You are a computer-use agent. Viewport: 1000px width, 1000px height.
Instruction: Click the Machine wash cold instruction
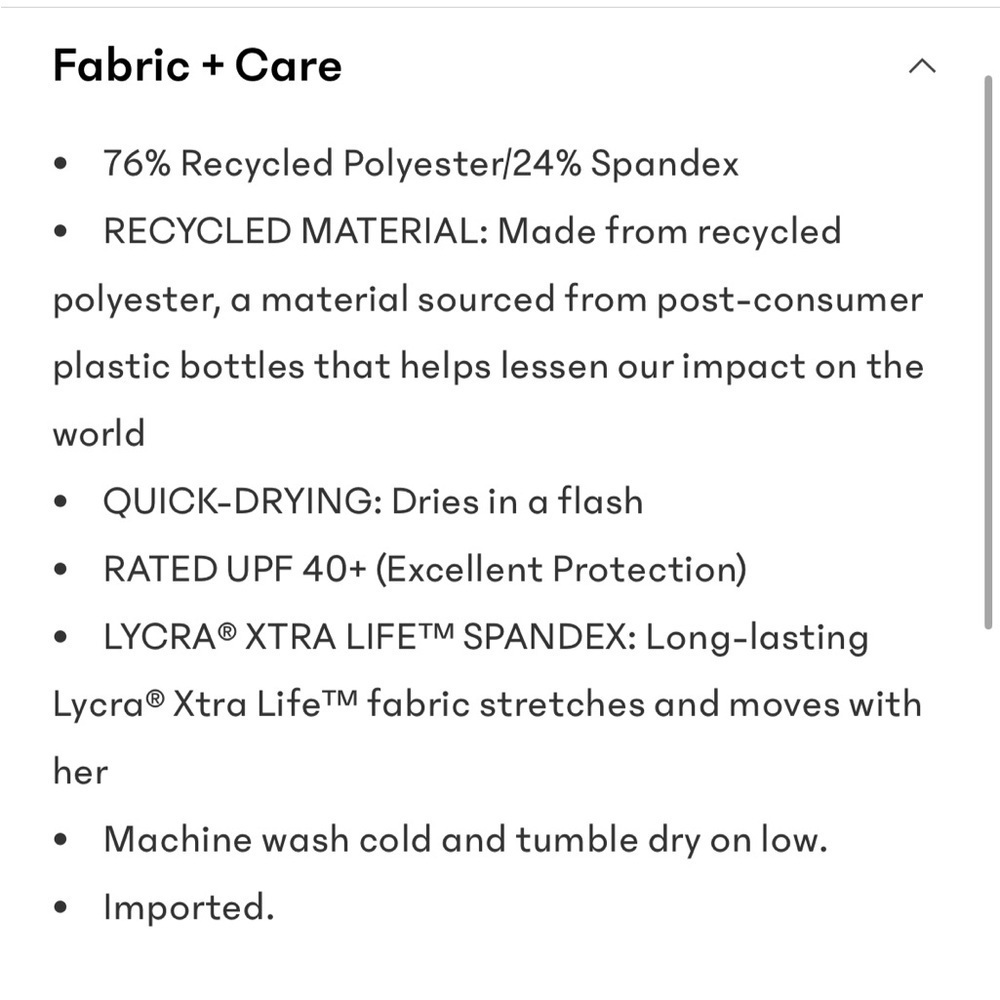coord(466,840)
